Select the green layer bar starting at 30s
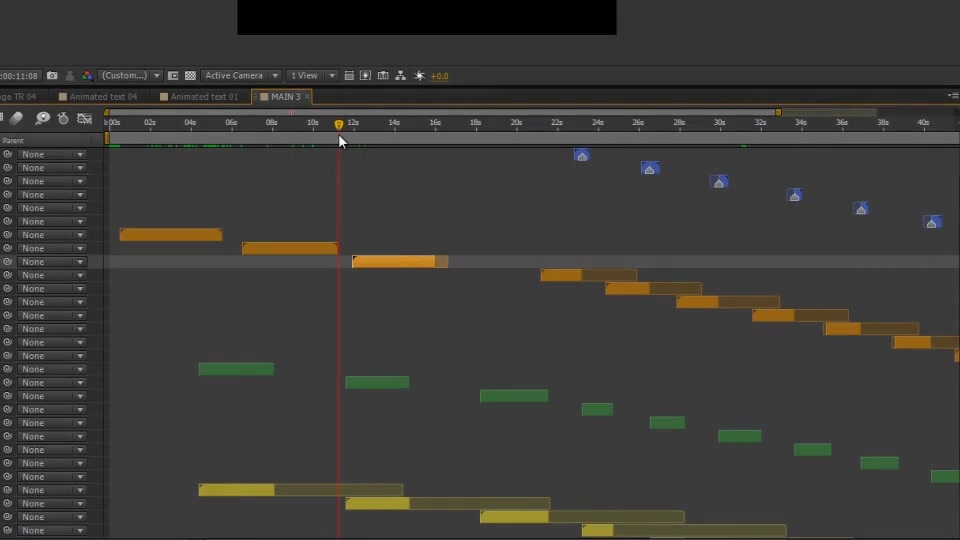Screen dimensions: 960x540 (x=740, y=436)
